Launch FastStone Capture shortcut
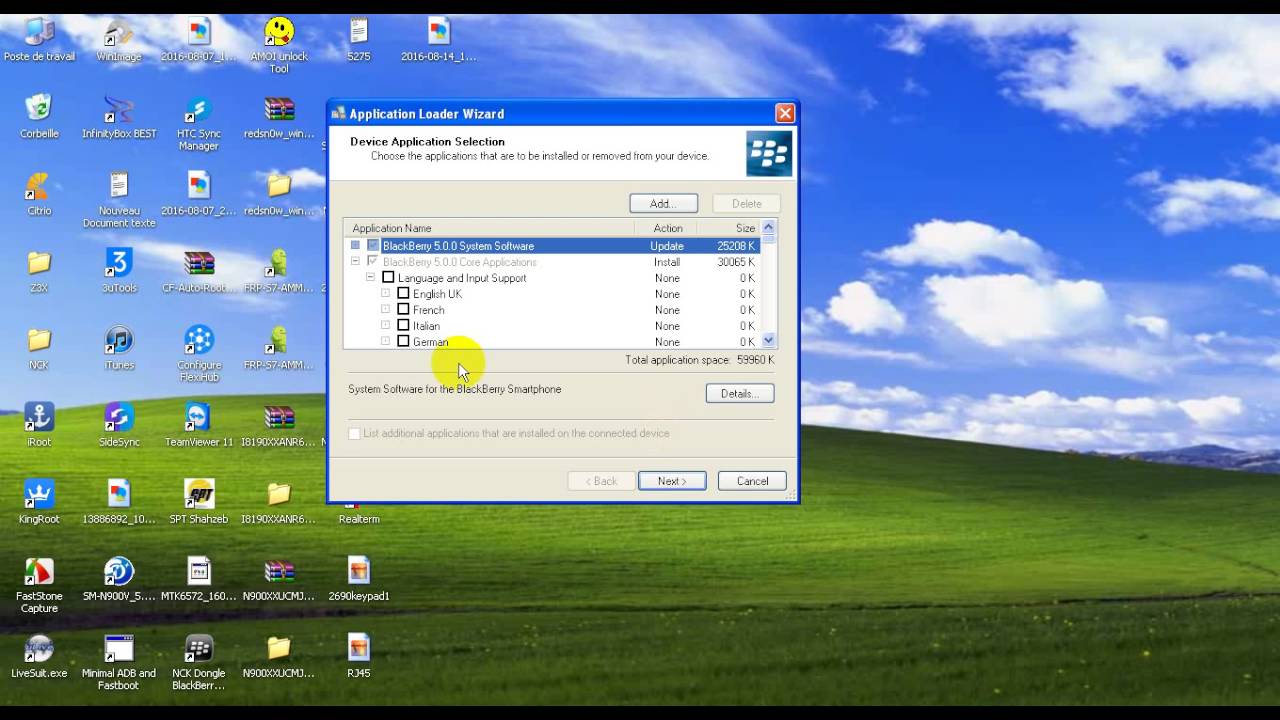The image size is (1280, 720). 39,585
